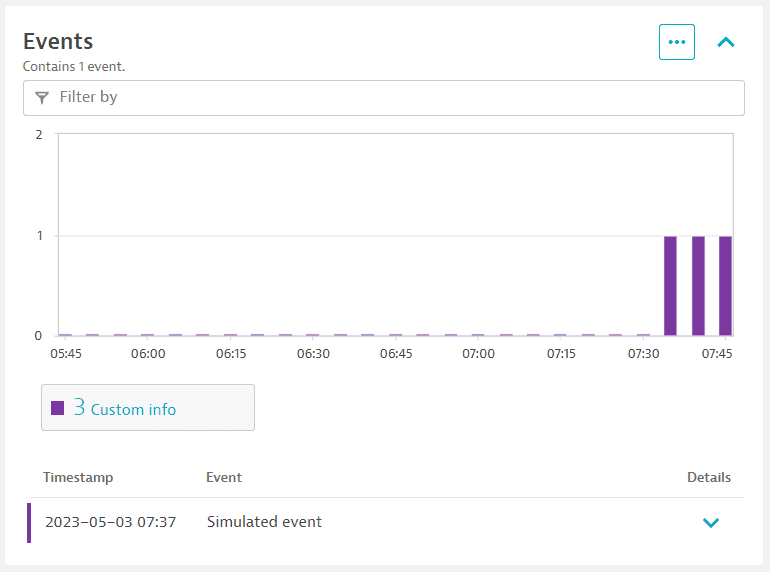Select the Simulated event entry text
770x572 pixels.
coord(264,522)
